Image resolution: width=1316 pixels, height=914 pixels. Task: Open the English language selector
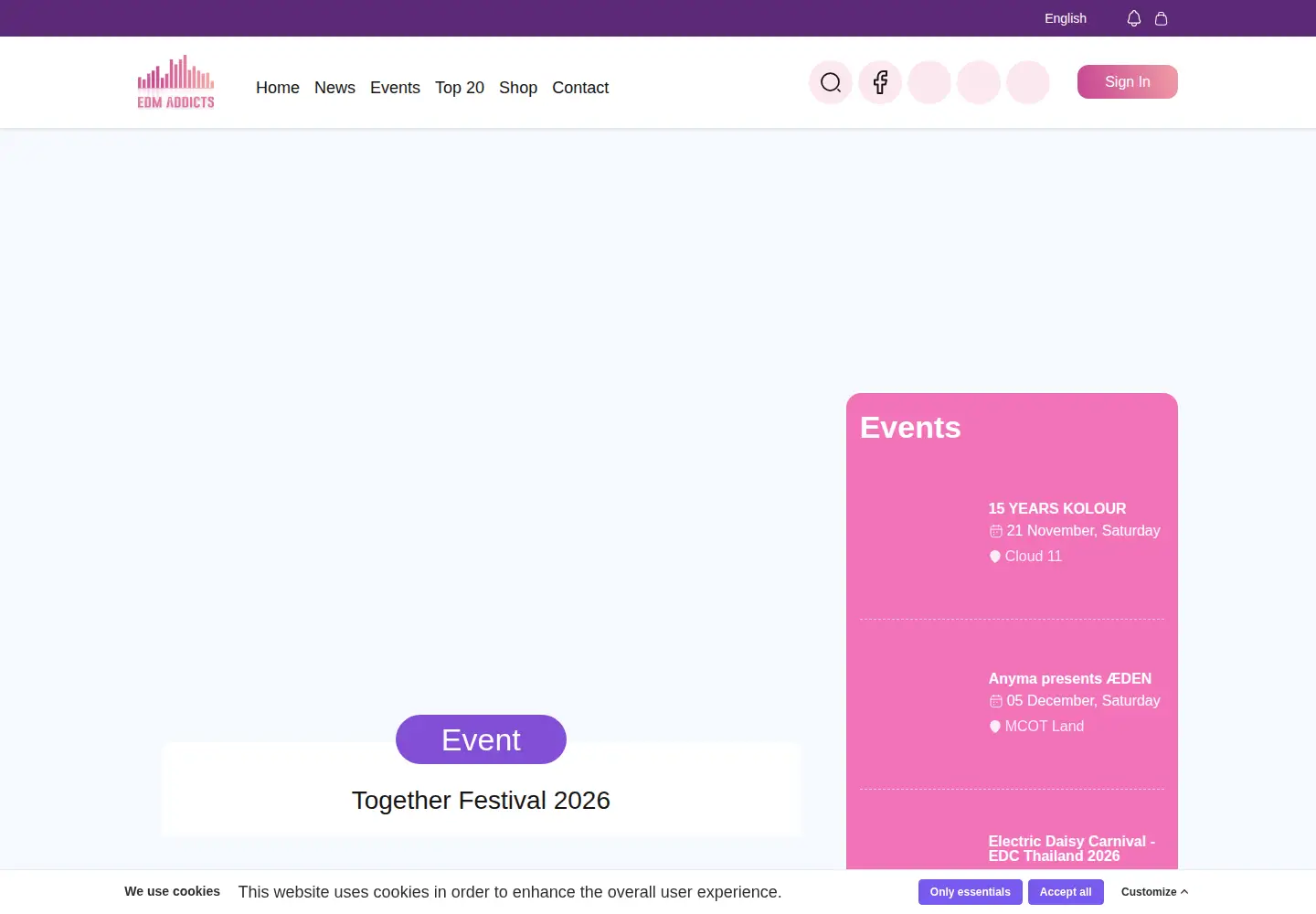pyautogui.click(x=1066, y=18)
